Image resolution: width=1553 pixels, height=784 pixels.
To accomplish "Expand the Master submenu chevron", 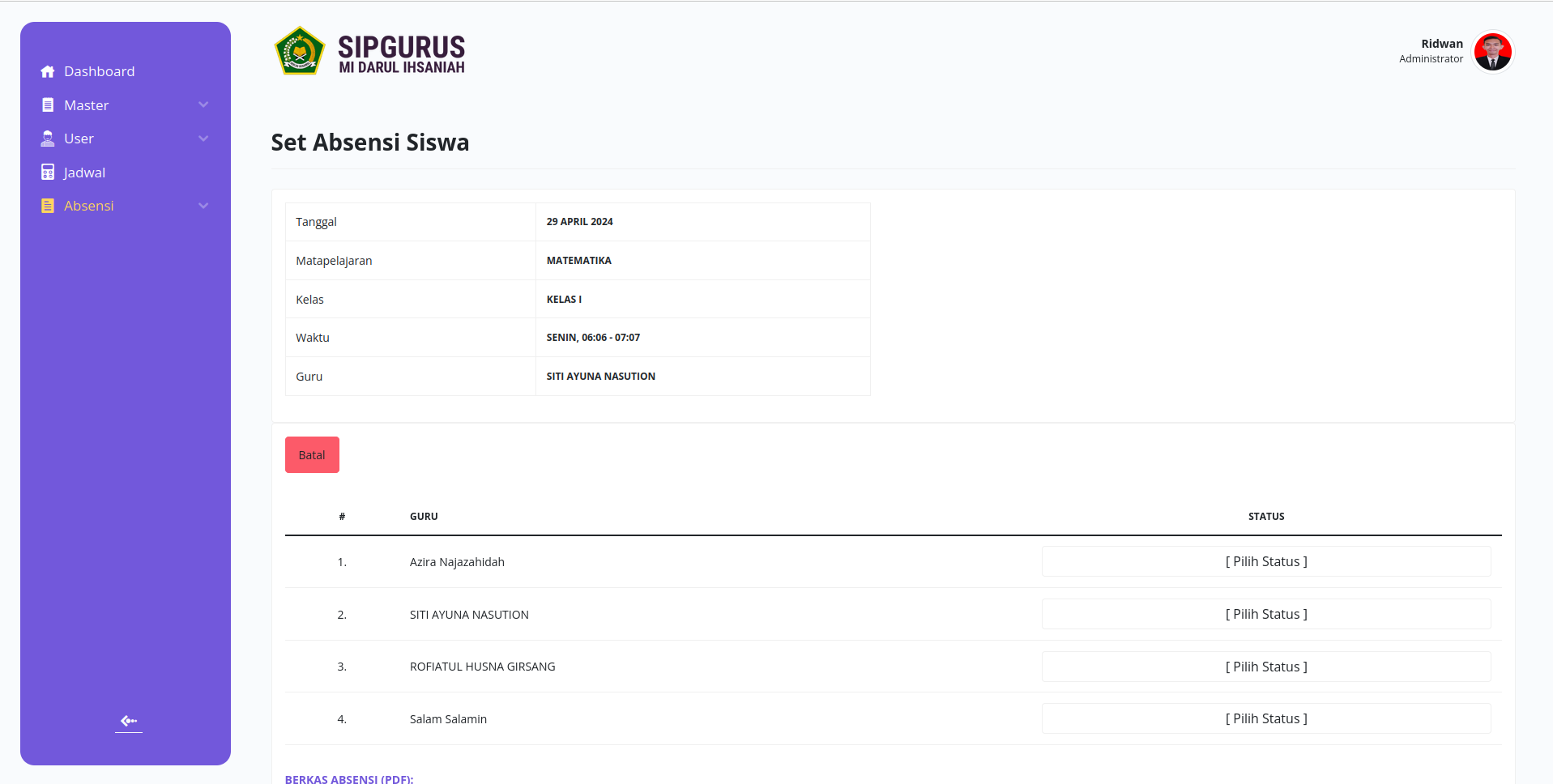I will click(x=203, y=104).
